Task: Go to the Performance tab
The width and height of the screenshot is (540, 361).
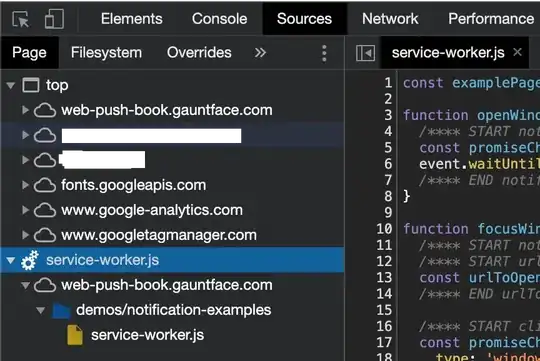Action: (491, 19)
